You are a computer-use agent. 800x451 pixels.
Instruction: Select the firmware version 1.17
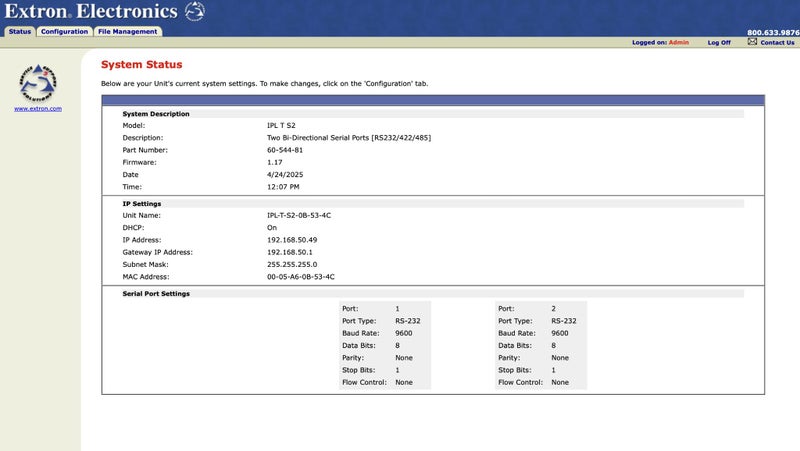(x=274, y=162)
